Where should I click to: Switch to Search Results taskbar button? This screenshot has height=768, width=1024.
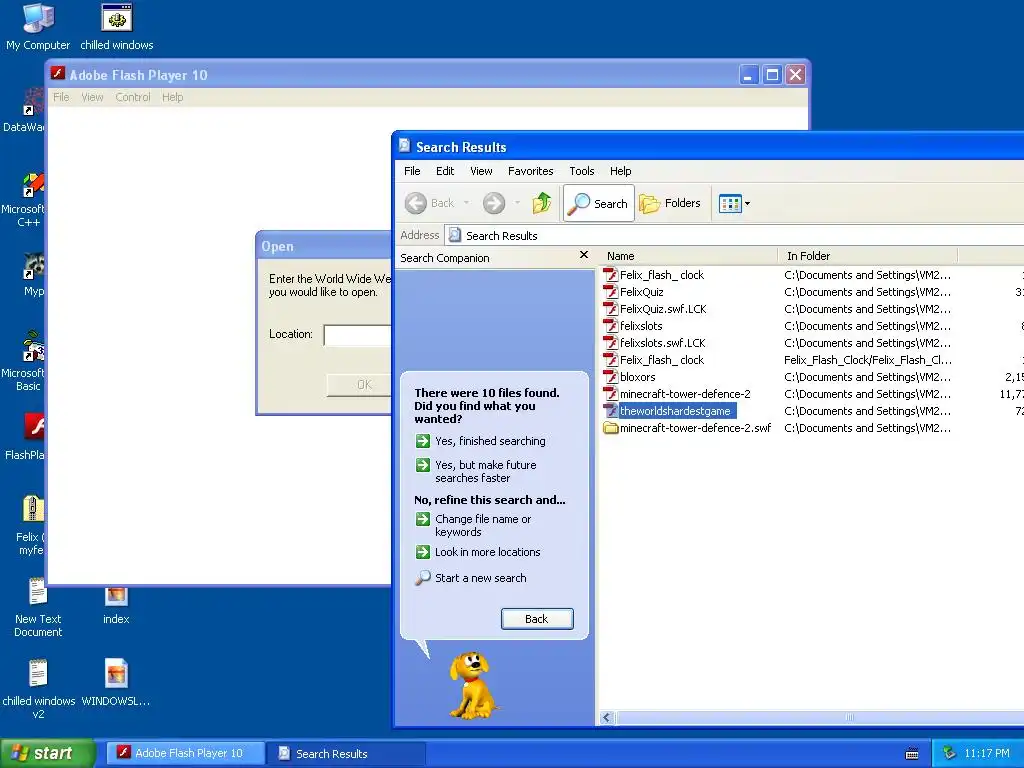coord(346,753)
